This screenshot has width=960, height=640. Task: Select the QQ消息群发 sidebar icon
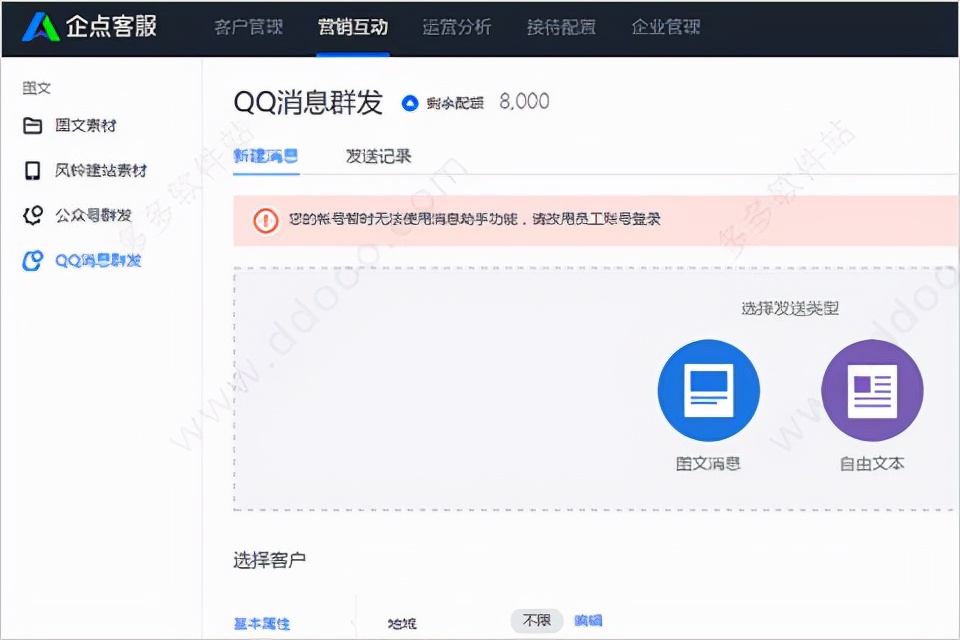pyautogui.click(x=34, y=260)
